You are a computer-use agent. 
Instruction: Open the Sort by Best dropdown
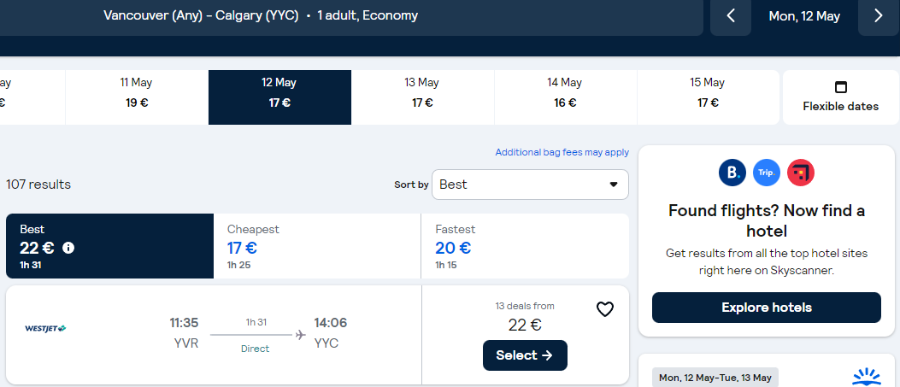point(530,184)
